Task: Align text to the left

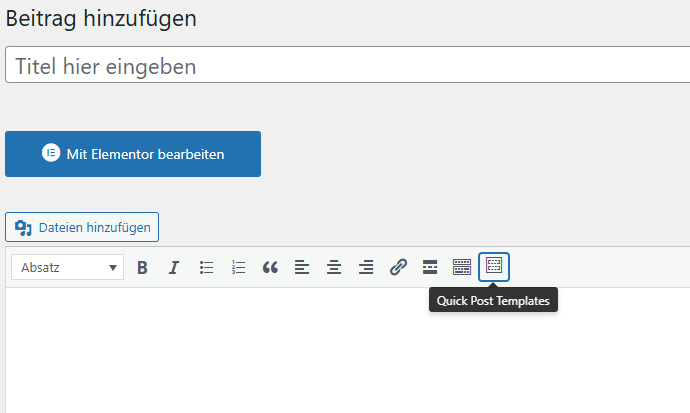Action: [302, 267]
